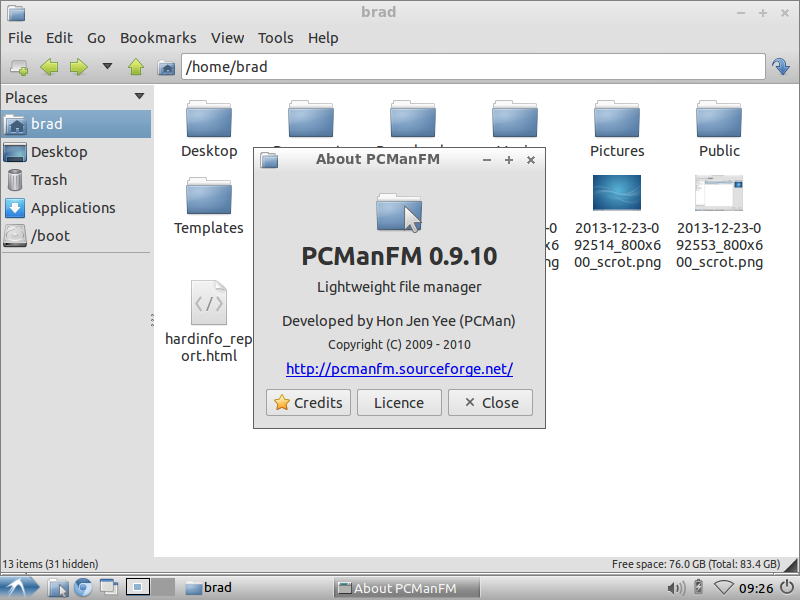Screen dimensions: 800x600
Task: Open the pcmanfm.sourceforge.net link
Action: click(x=399, y=368)
